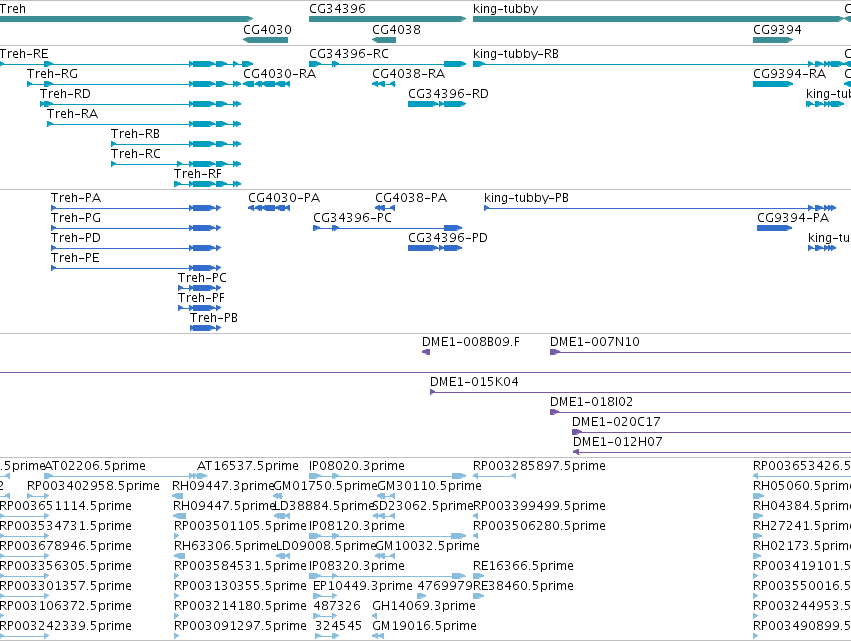Select EST RP003651114.5prime
This screenshot has width=851, height=641.
[x=66, y=506]
